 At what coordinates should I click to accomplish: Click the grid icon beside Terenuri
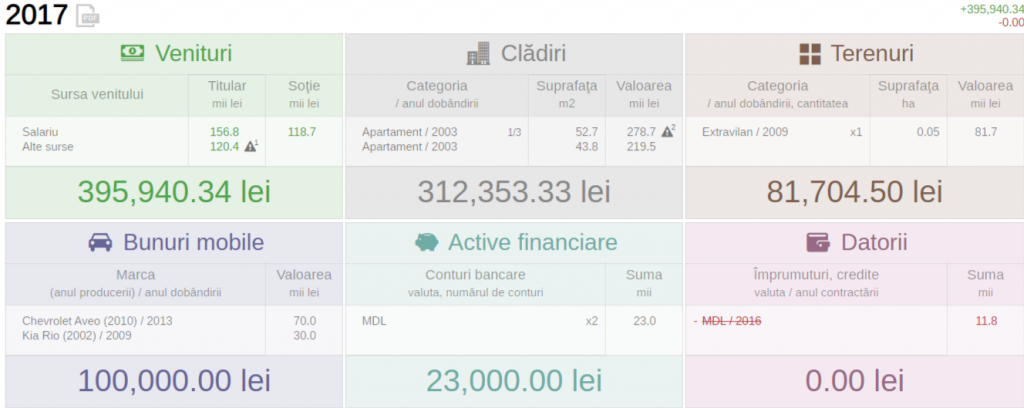810,54
